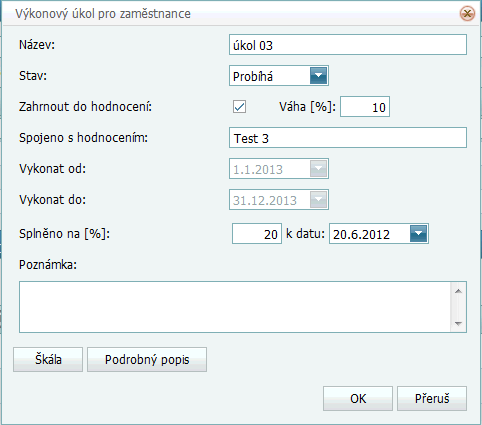The image size is (482, 425).
Task: Open the Škála button
Action: coord(48,359)
